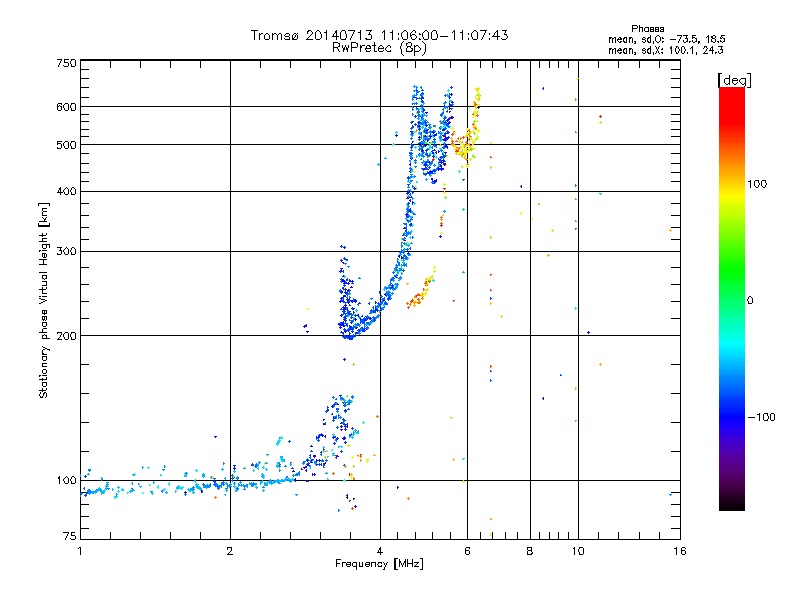Click the phase colorbar
Viewport: 800px width, 600px height.
732,299
